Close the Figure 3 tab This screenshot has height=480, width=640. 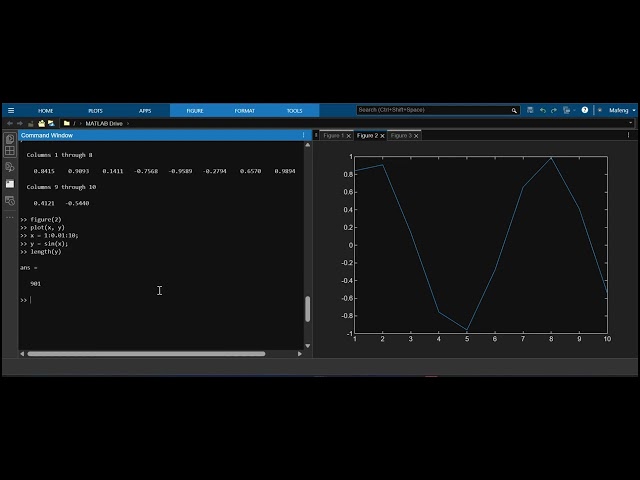tap(416, 136)
